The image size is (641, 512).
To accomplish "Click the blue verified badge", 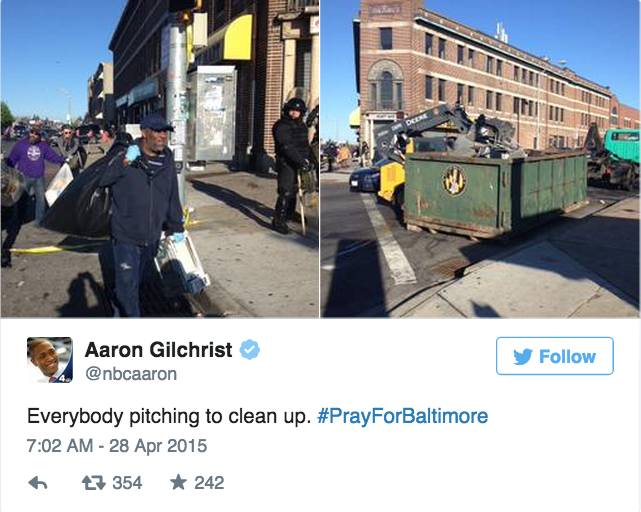I will coord(249,350).
